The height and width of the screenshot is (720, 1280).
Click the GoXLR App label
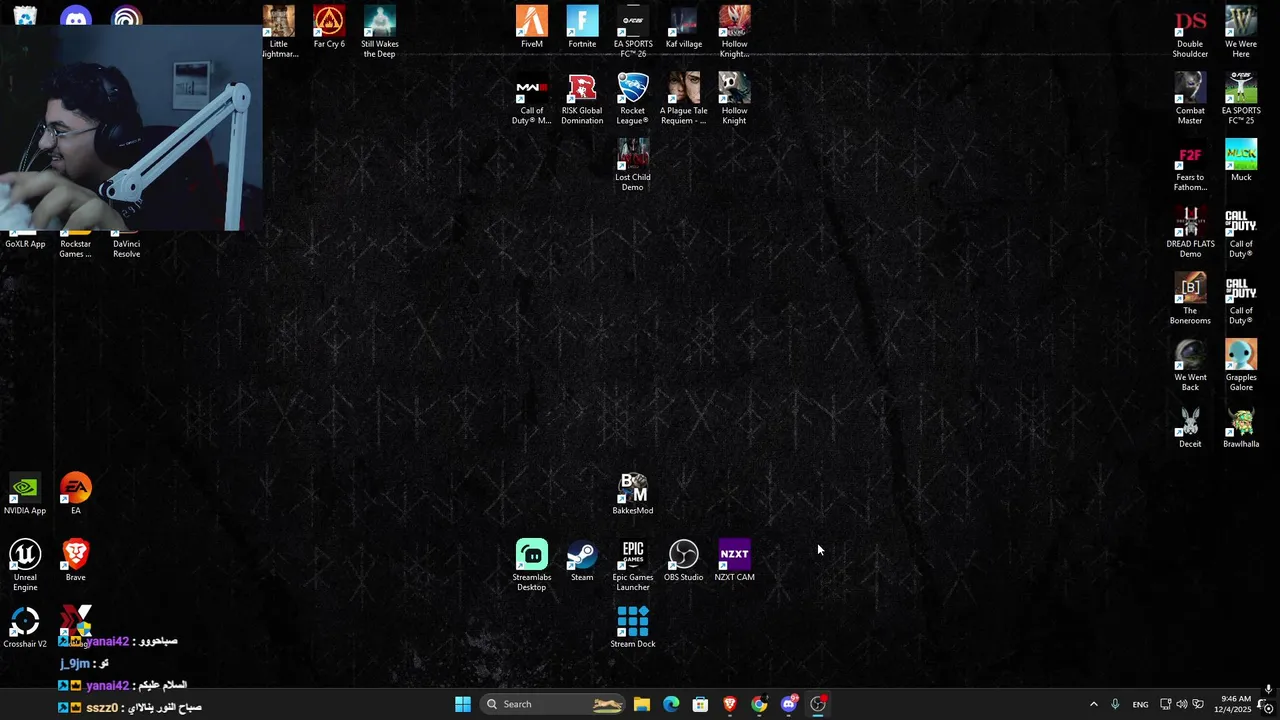pyautogui.click(x=25, y=244)
